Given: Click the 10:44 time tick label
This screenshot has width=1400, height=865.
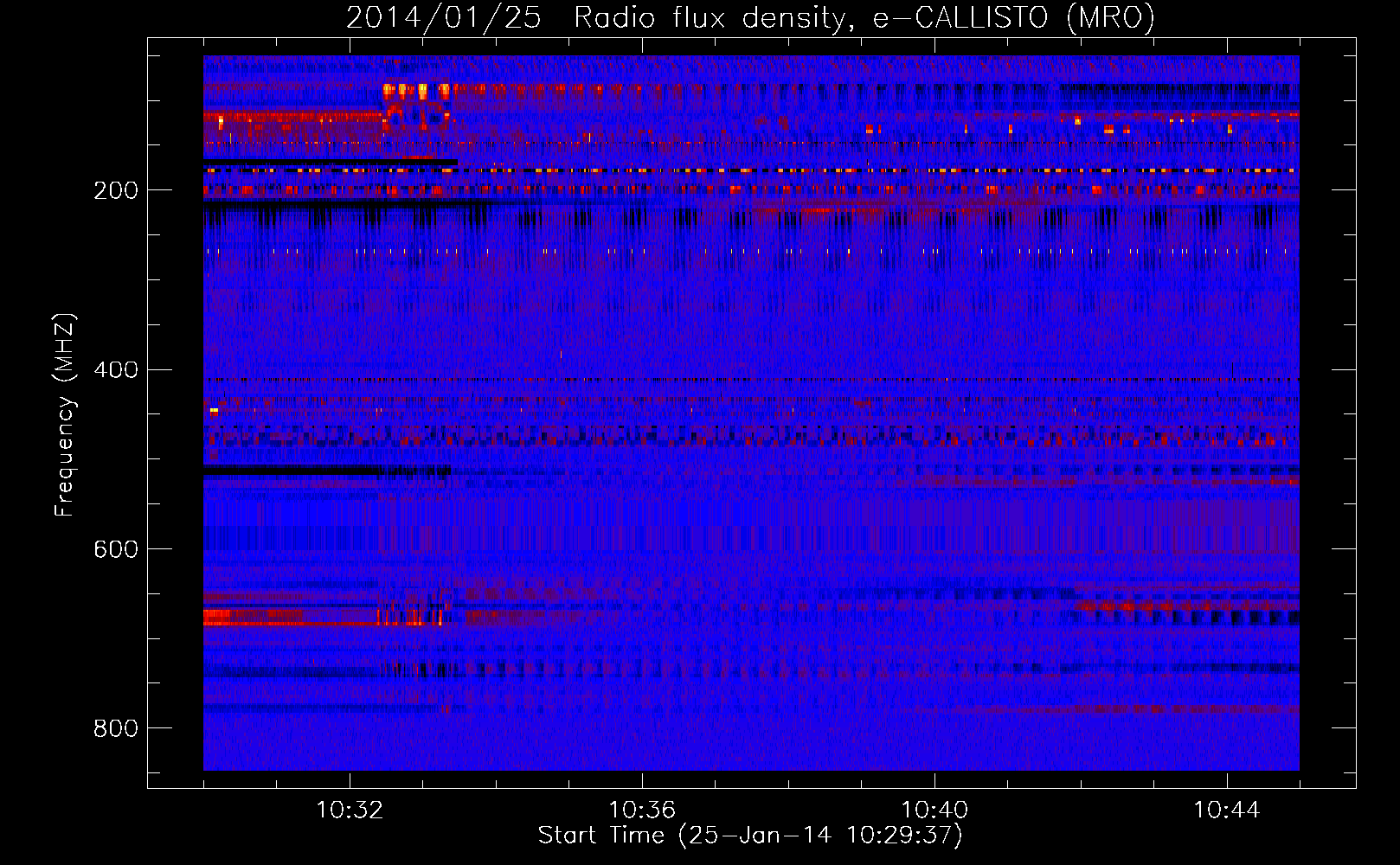Looking at the screenshot, I should click(x=1227, y=811).
